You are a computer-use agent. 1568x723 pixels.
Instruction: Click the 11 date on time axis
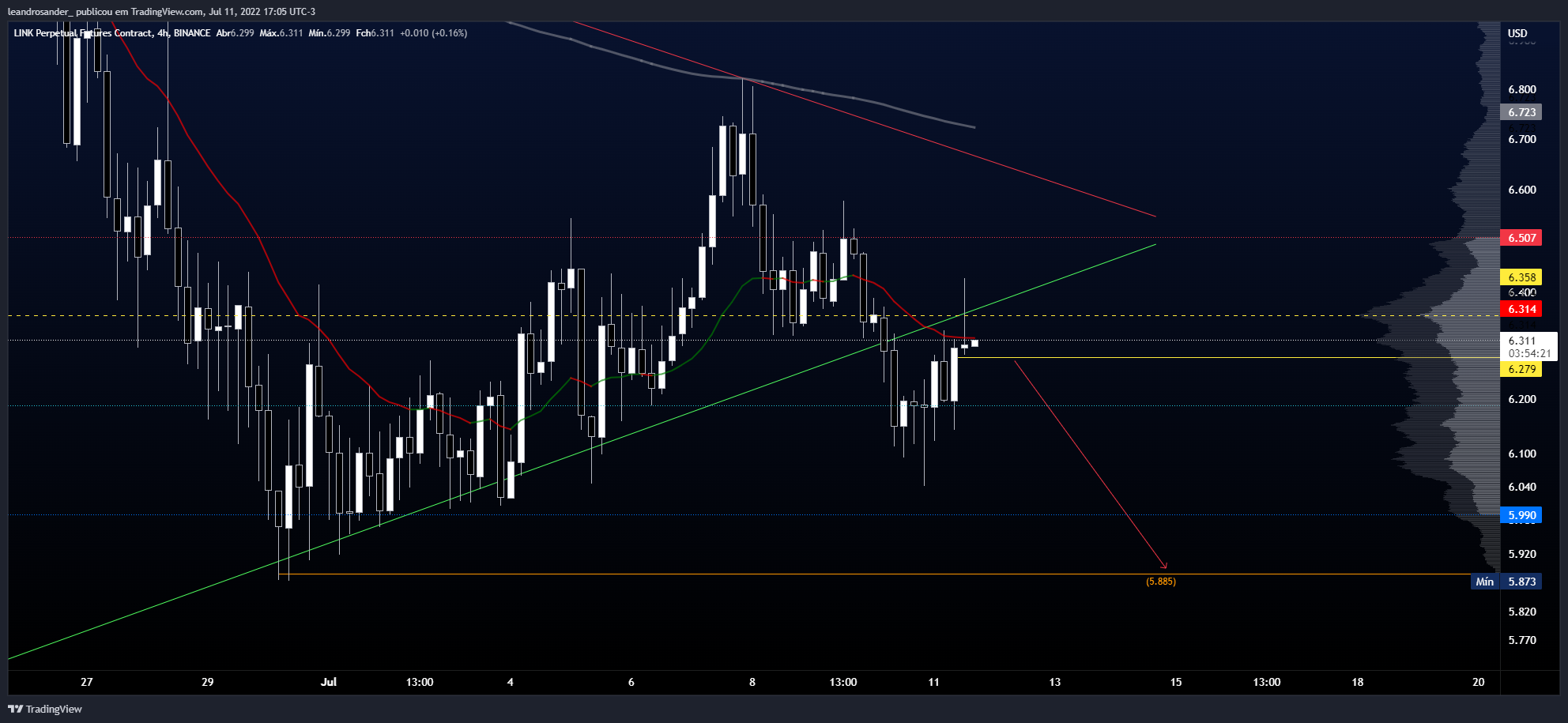pyautogui.click(x=934, y=682)
